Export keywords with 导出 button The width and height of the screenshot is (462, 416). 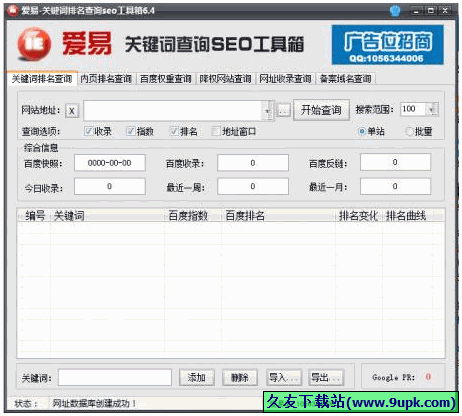point(326,378)
